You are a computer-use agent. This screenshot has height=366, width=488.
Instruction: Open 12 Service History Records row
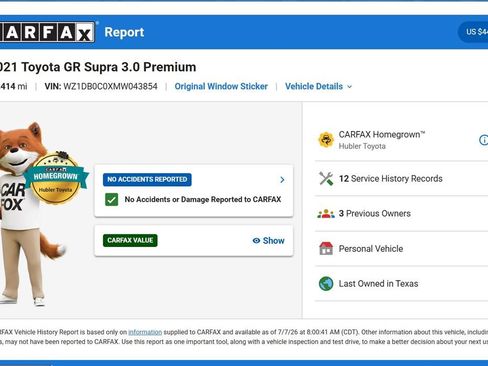coord(401,179)
